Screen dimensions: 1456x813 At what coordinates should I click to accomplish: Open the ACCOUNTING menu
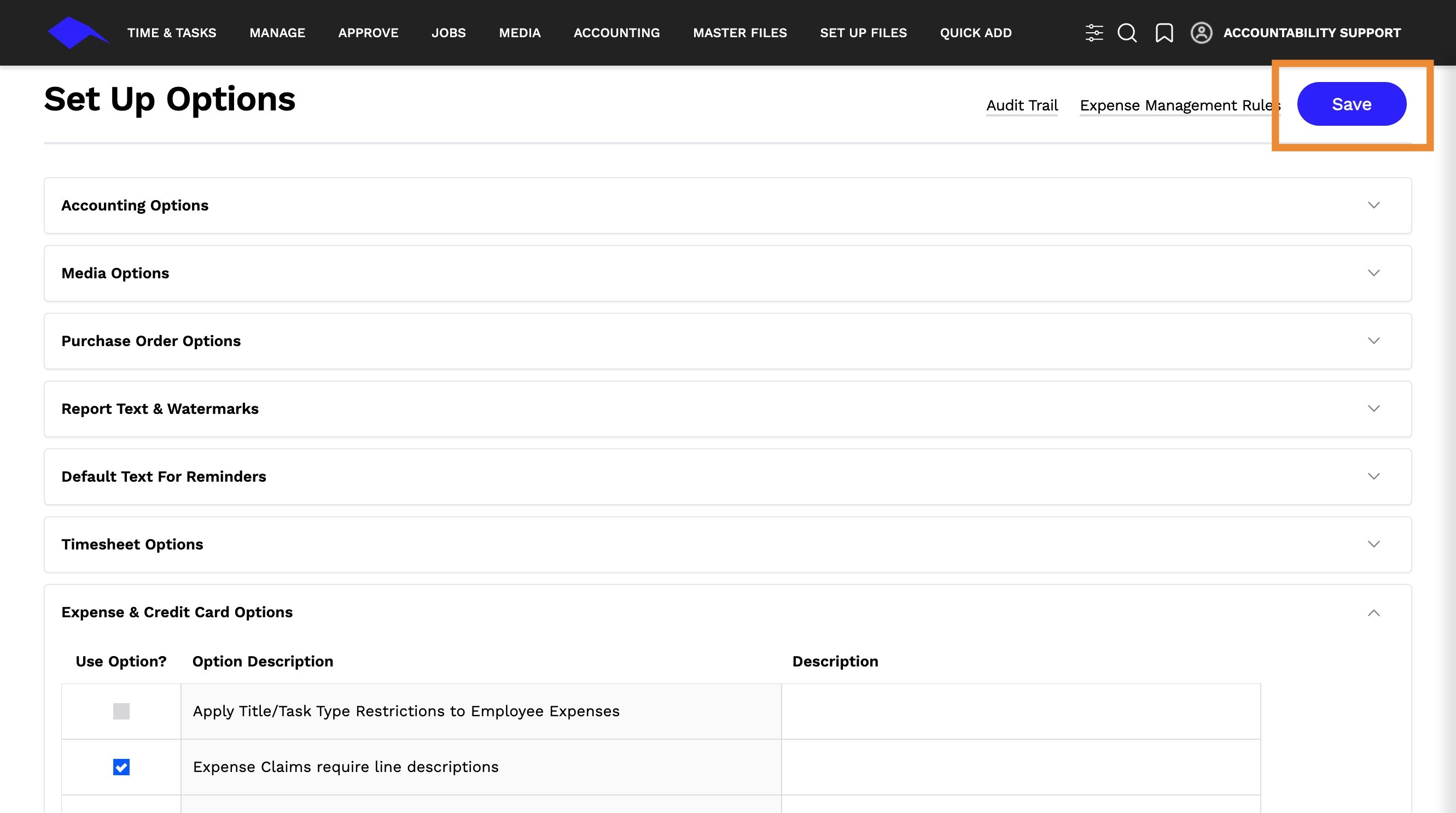(x=616, y=33)
